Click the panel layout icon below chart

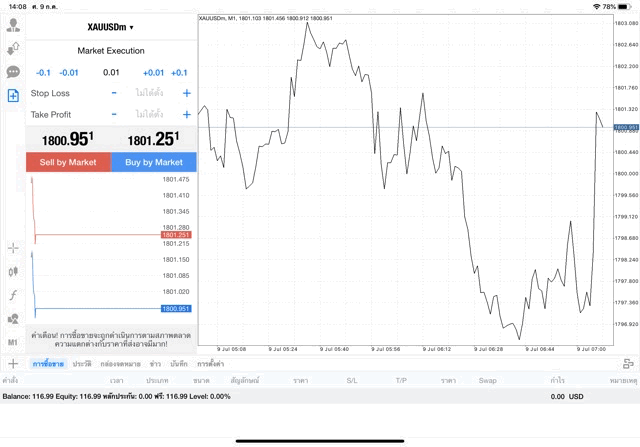(x=628, y=363)
